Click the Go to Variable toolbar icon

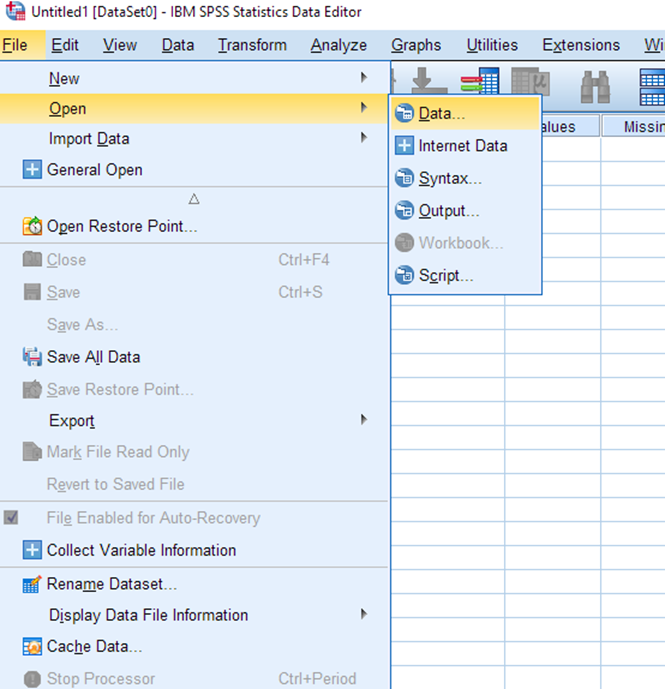point(480,80)
